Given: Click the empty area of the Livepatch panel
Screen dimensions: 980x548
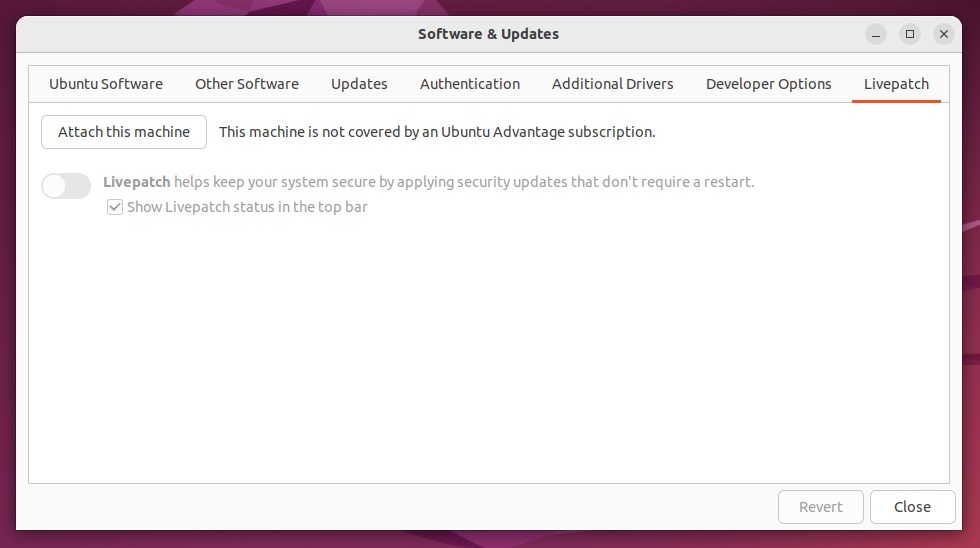Looking at the screenshot, I should pos(488,350).
